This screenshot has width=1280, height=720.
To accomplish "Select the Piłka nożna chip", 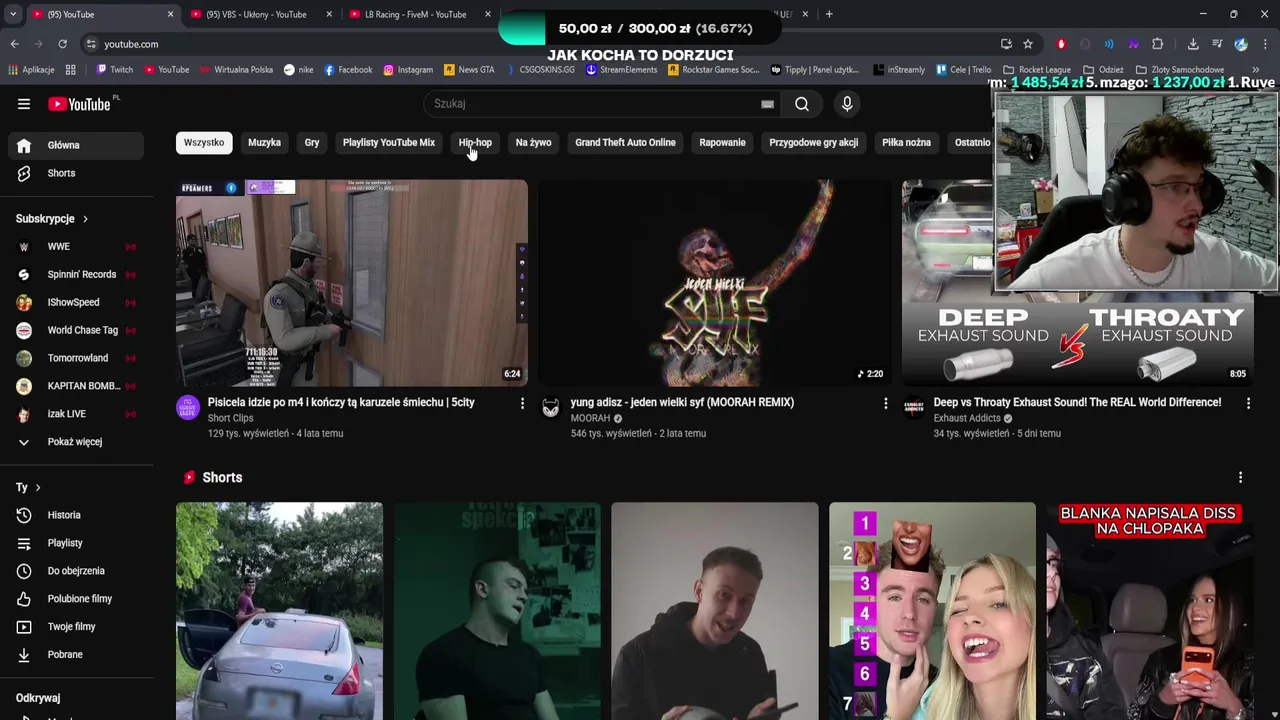I will click(906, 142).
